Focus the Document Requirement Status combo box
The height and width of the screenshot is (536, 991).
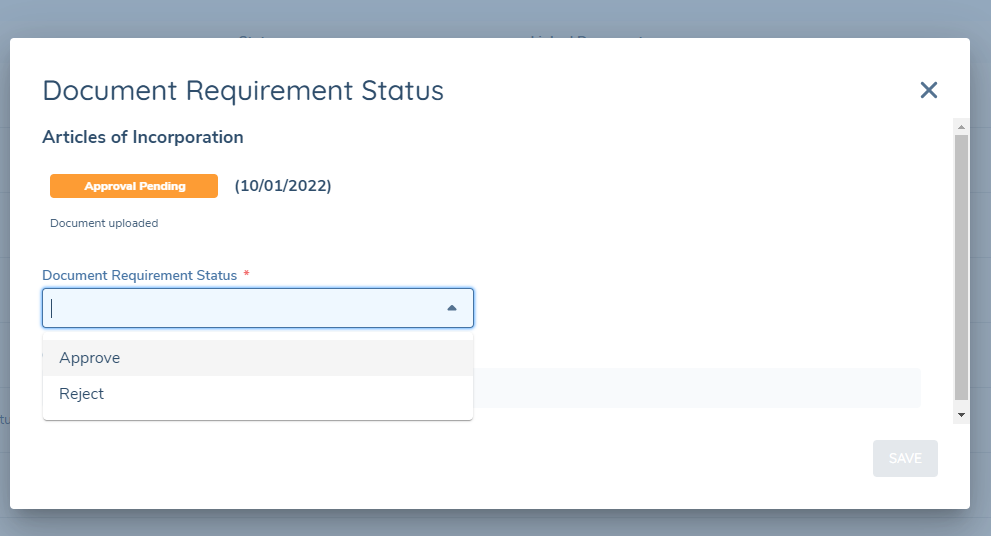[240, 308]
